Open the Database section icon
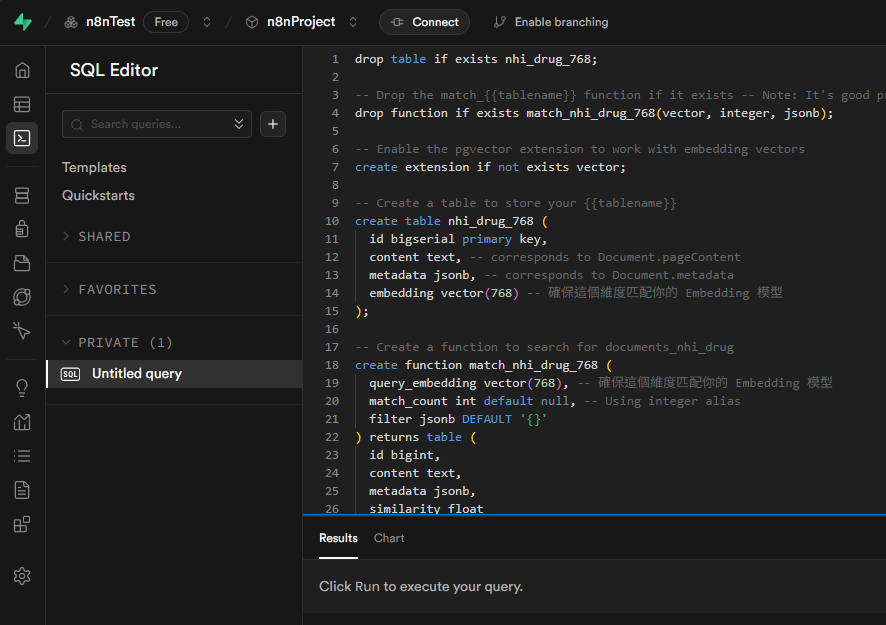This screenshot has width=886, height=625. click(22, 195)
